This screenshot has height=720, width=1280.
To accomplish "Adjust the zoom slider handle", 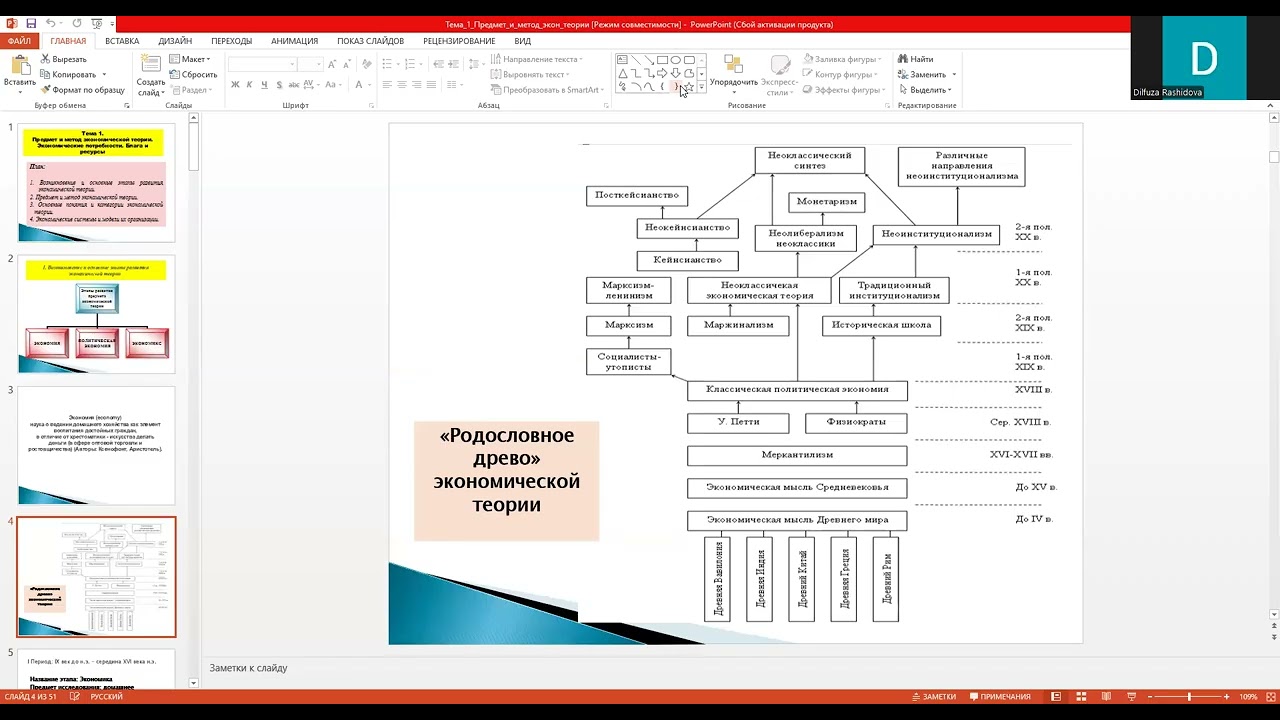I will pyautogui.click(x=1189, y=696).
